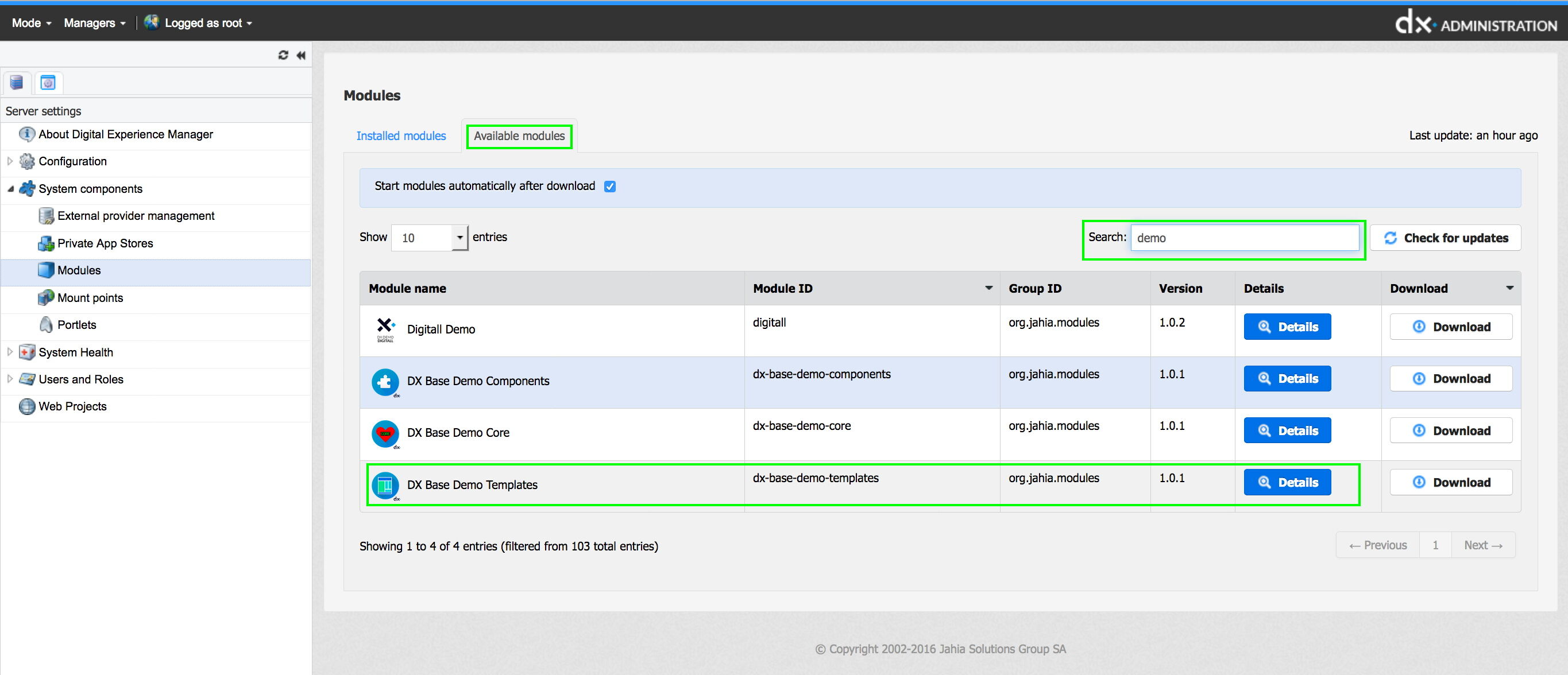The width and height of the screenshot is (1568, 675).
Task: Click the refresh icon in the side panel
Action: (x=283, y=55)
